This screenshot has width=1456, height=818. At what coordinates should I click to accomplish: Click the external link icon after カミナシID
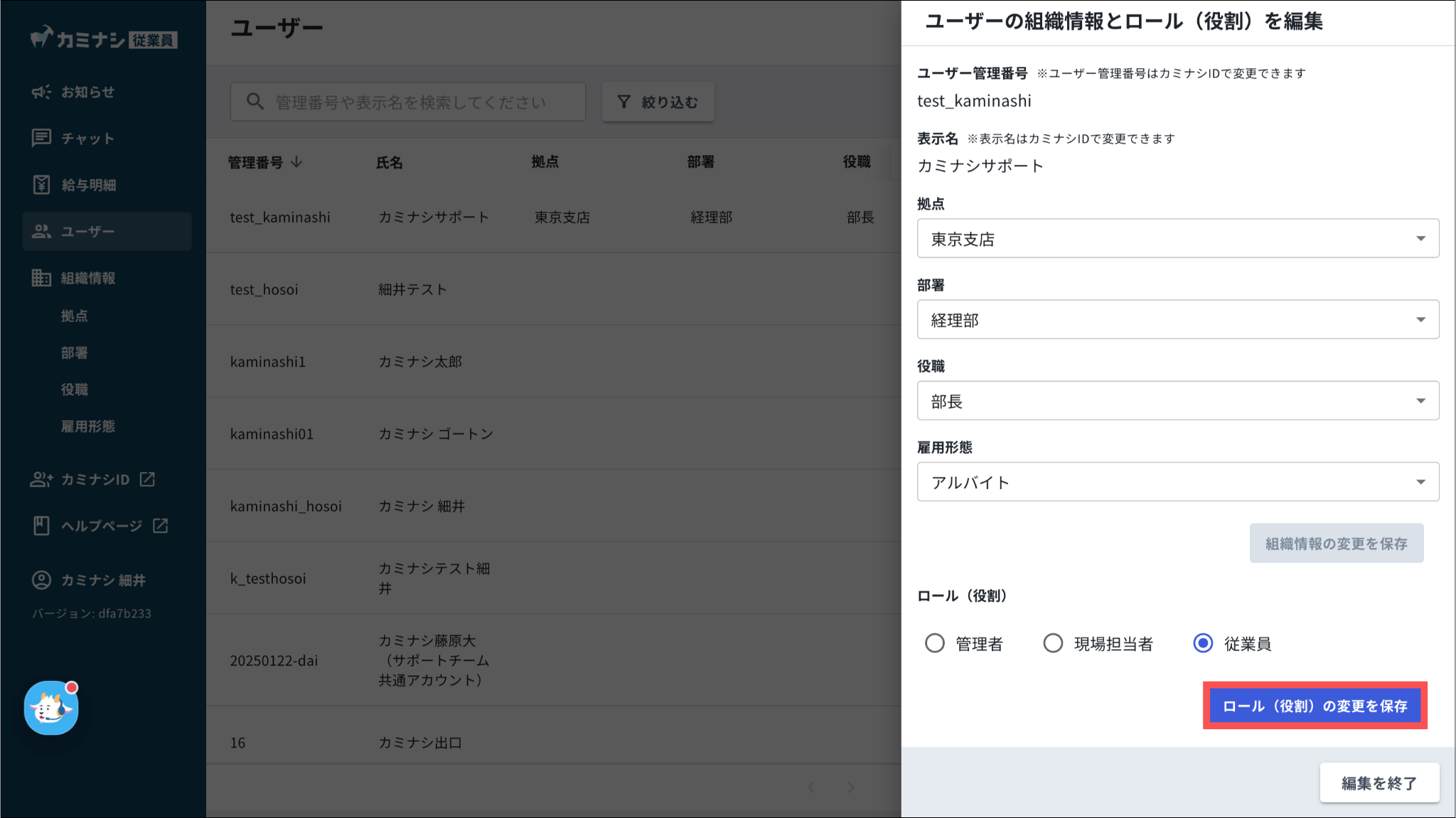pyautogui.click(x=147, y=479)
